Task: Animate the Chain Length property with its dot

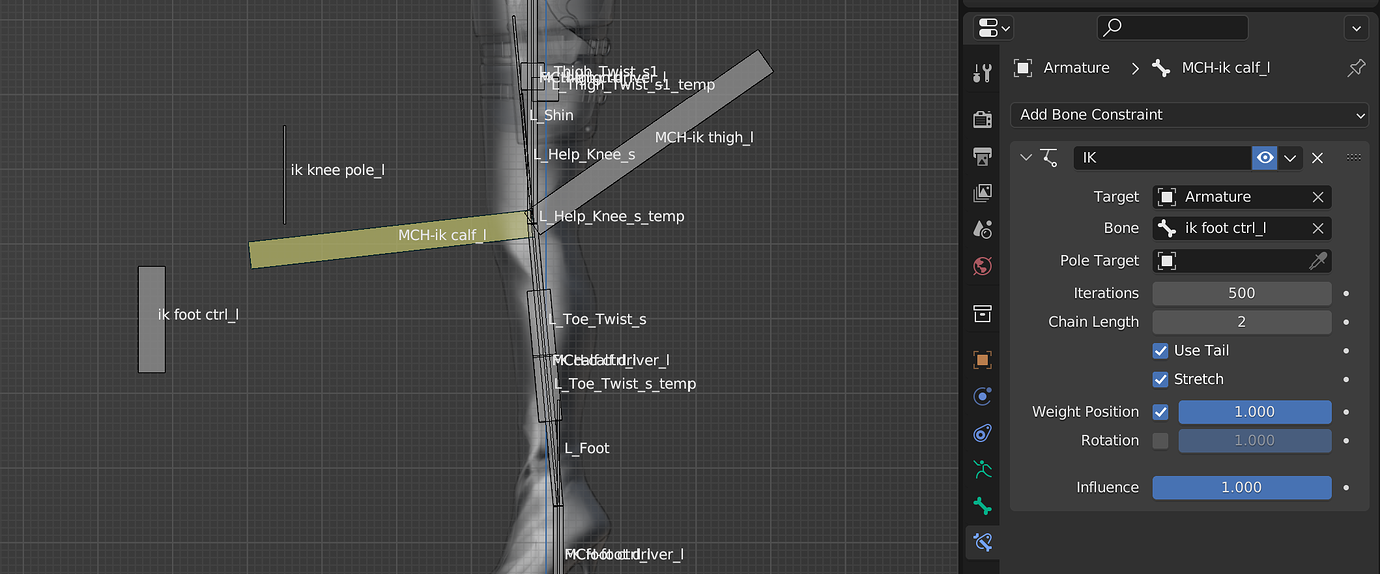Action: pos(1347,322)
